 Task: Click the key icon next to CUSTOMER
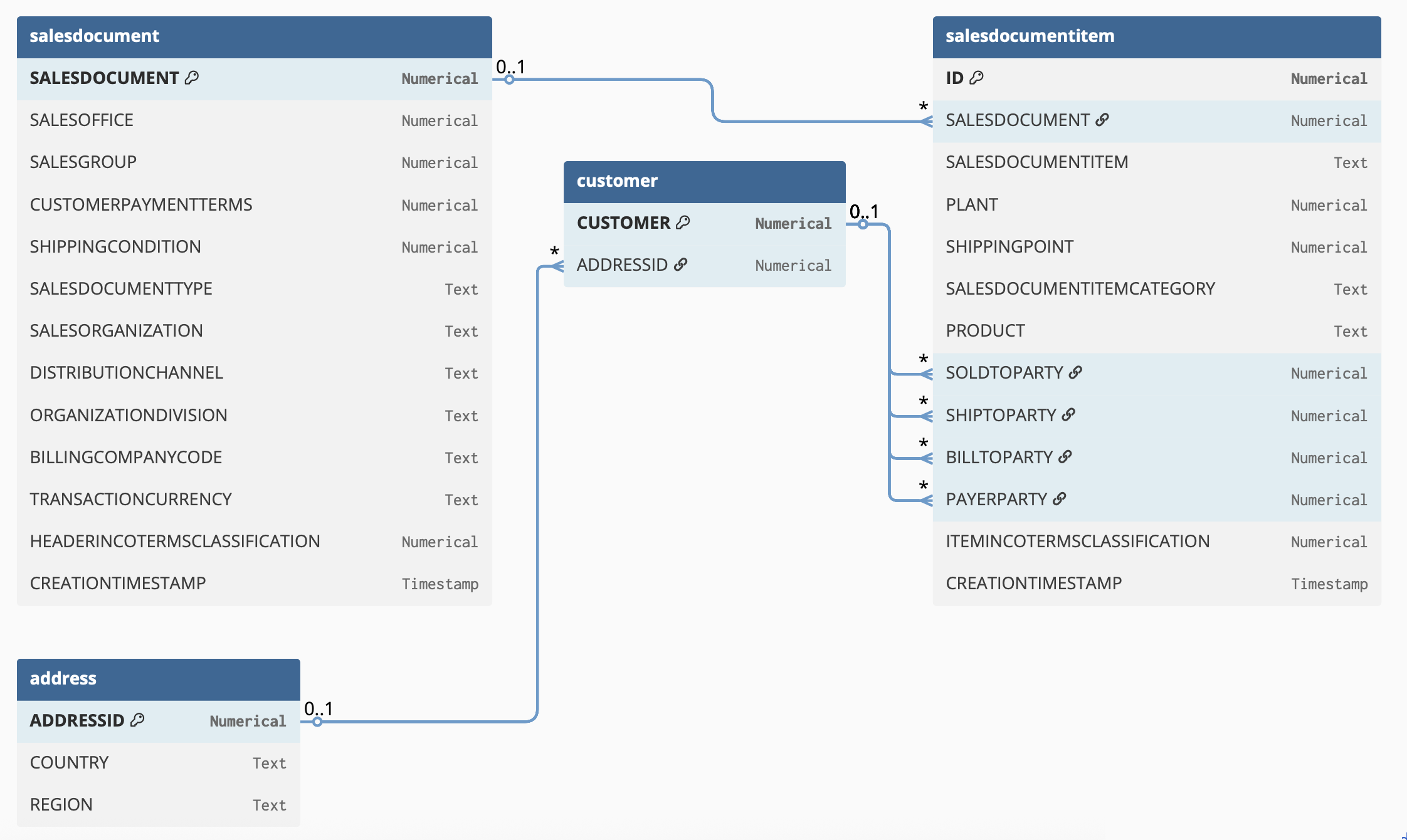pyautogui.click(x=683, y=223)
